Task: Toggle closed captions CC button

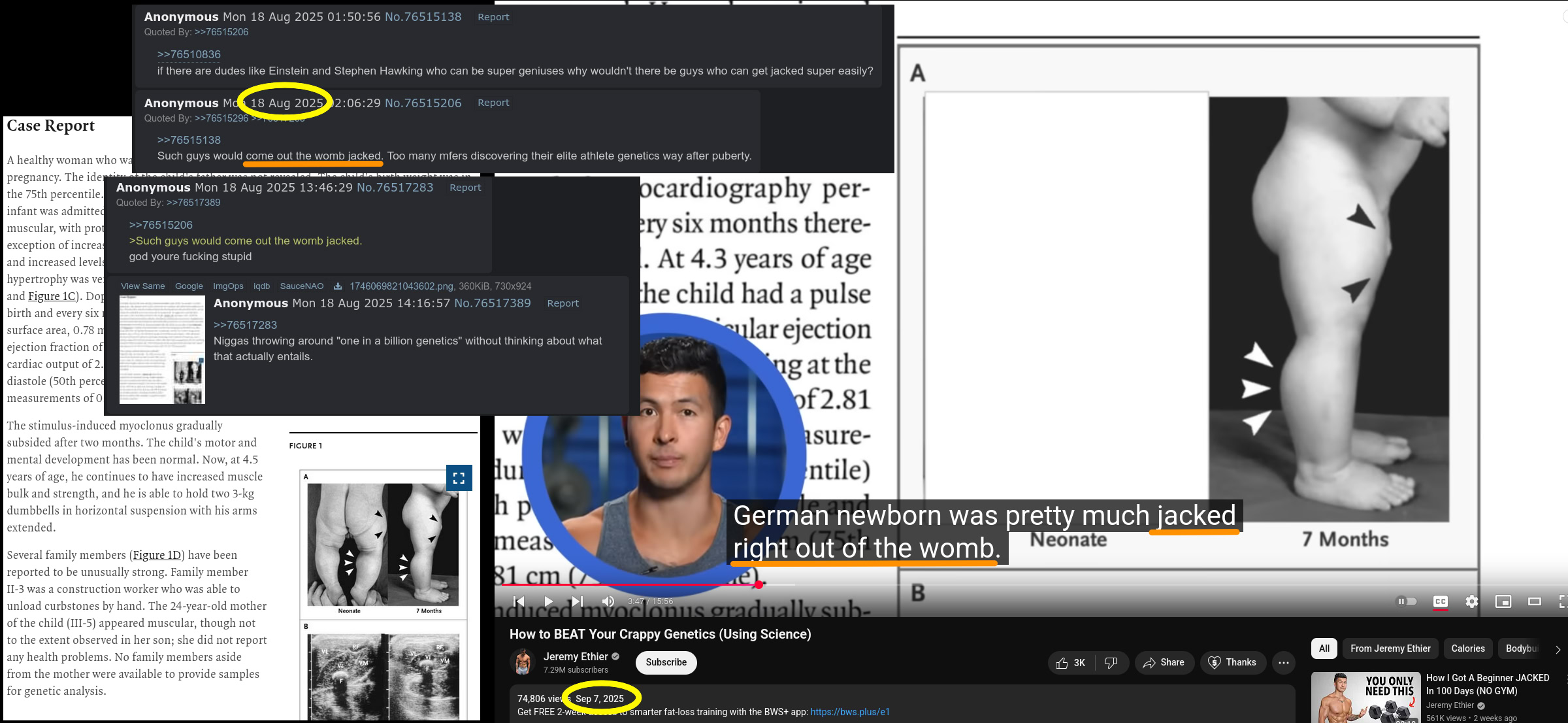Action: pos(1440,601)
